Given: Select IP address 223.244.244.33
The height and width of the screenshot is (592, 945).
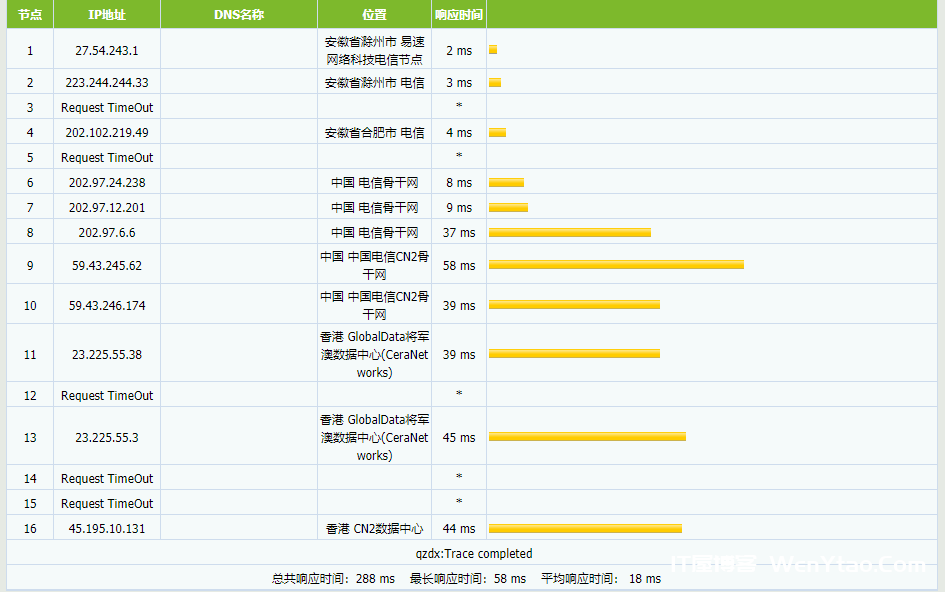Looking at the screenshot, I should point(107,83).
